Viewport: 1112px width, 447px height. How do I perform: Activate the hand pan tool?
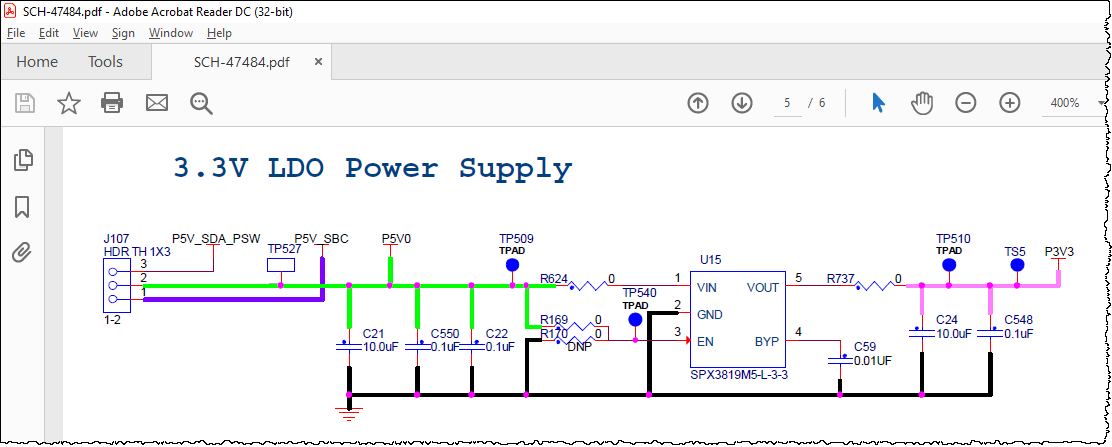tap(922, 103)
